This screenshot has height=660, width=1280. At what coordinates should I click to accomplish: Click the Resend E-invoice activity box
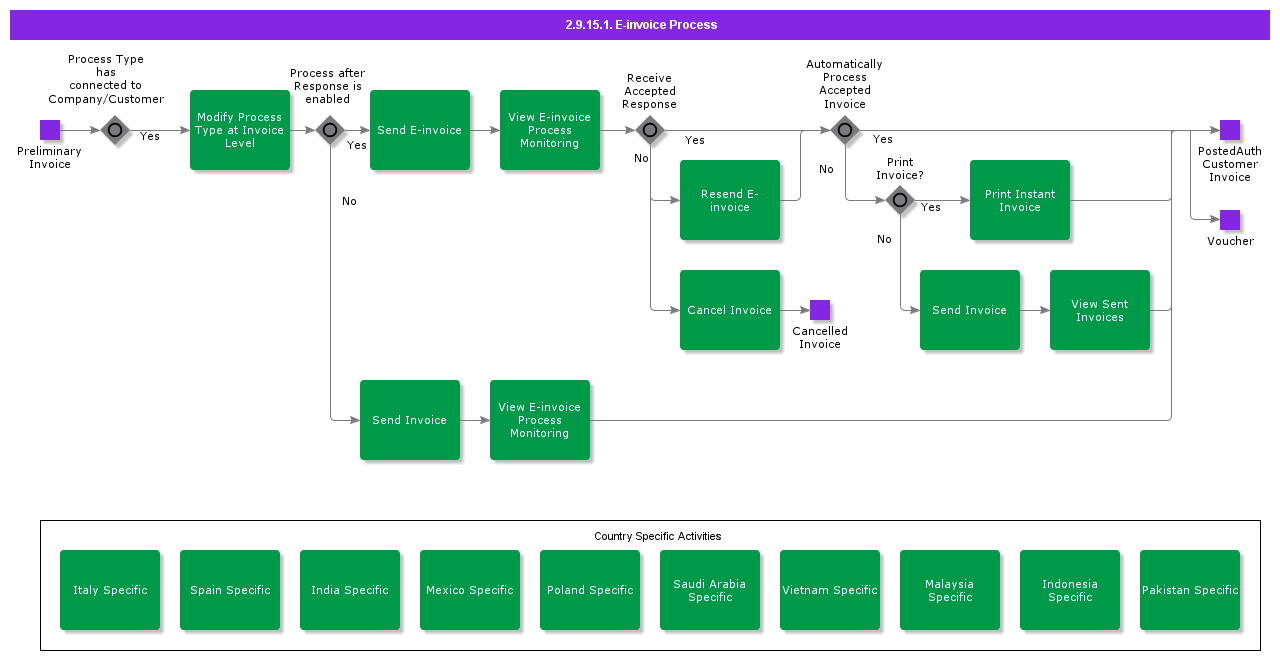(730, 200)
